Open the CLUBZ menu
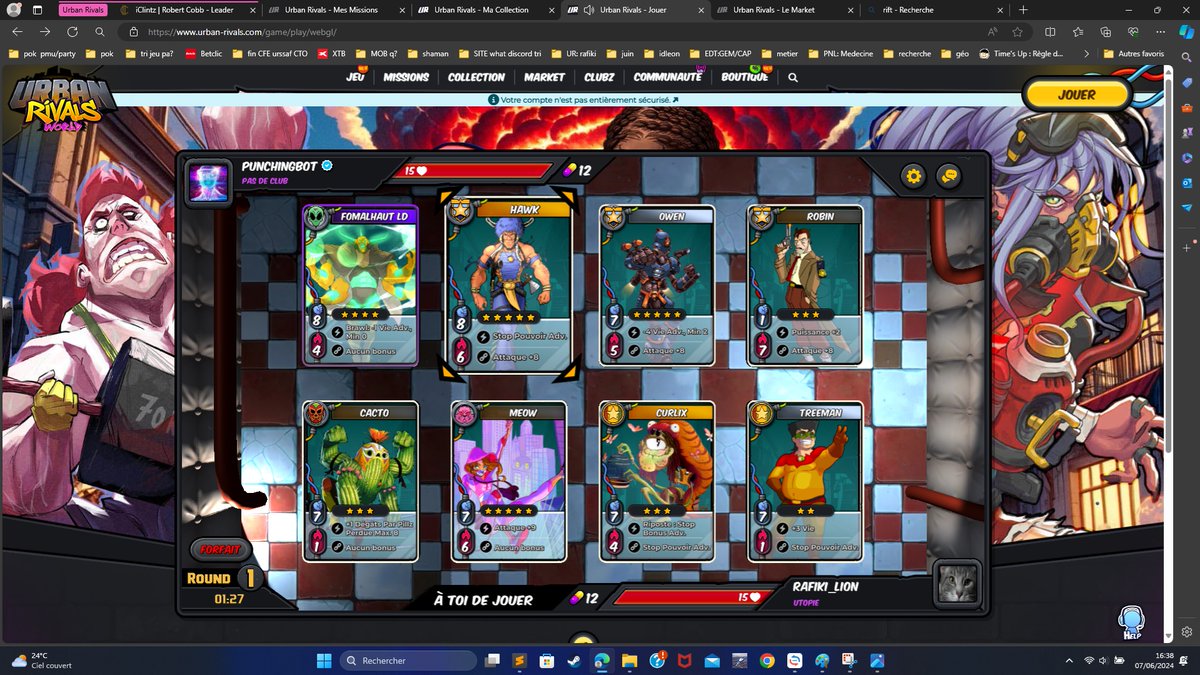The width and height of the screenshot is (1200, 675). tap(599, 77)
